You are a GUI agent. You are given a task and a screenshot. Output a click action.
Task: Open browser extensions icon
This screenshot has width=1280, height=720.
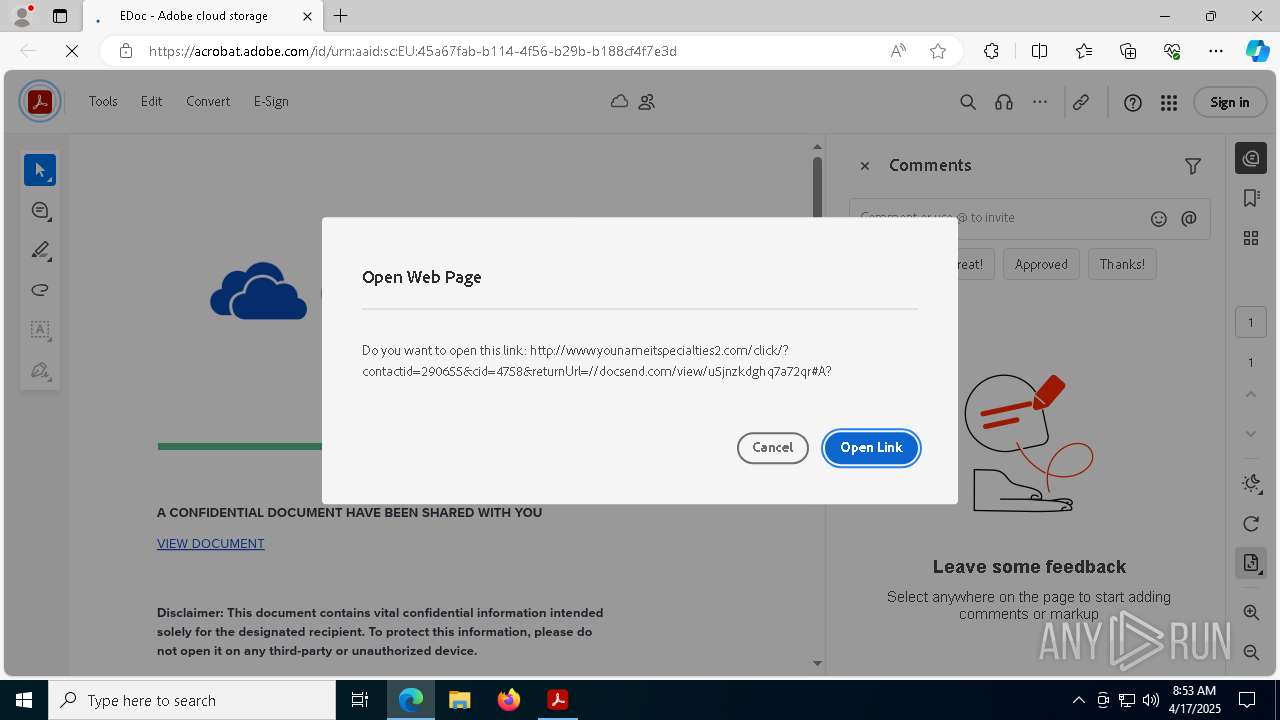pos(991,51)
